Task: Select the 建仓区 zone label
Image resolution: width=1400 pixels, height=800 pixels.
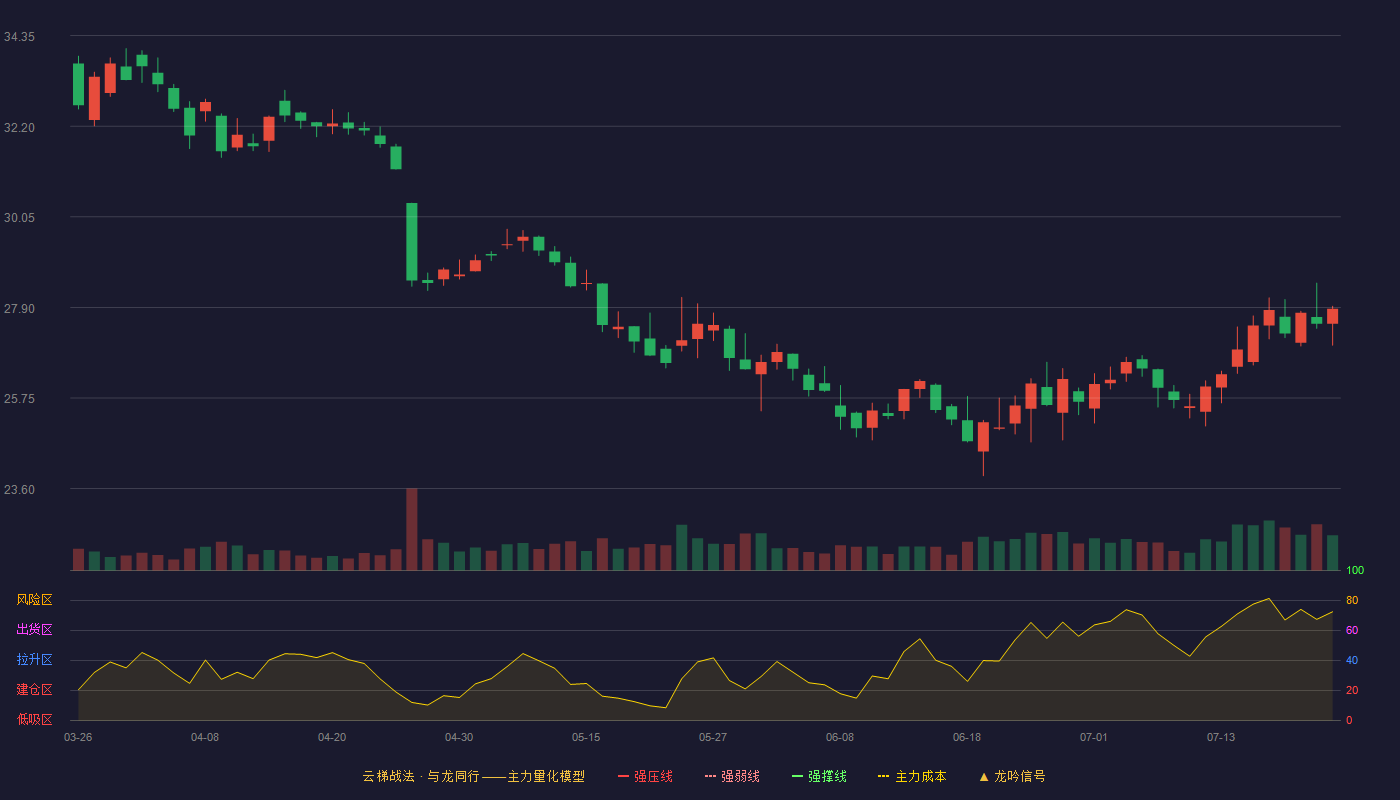Action: [x=34, y=690]
